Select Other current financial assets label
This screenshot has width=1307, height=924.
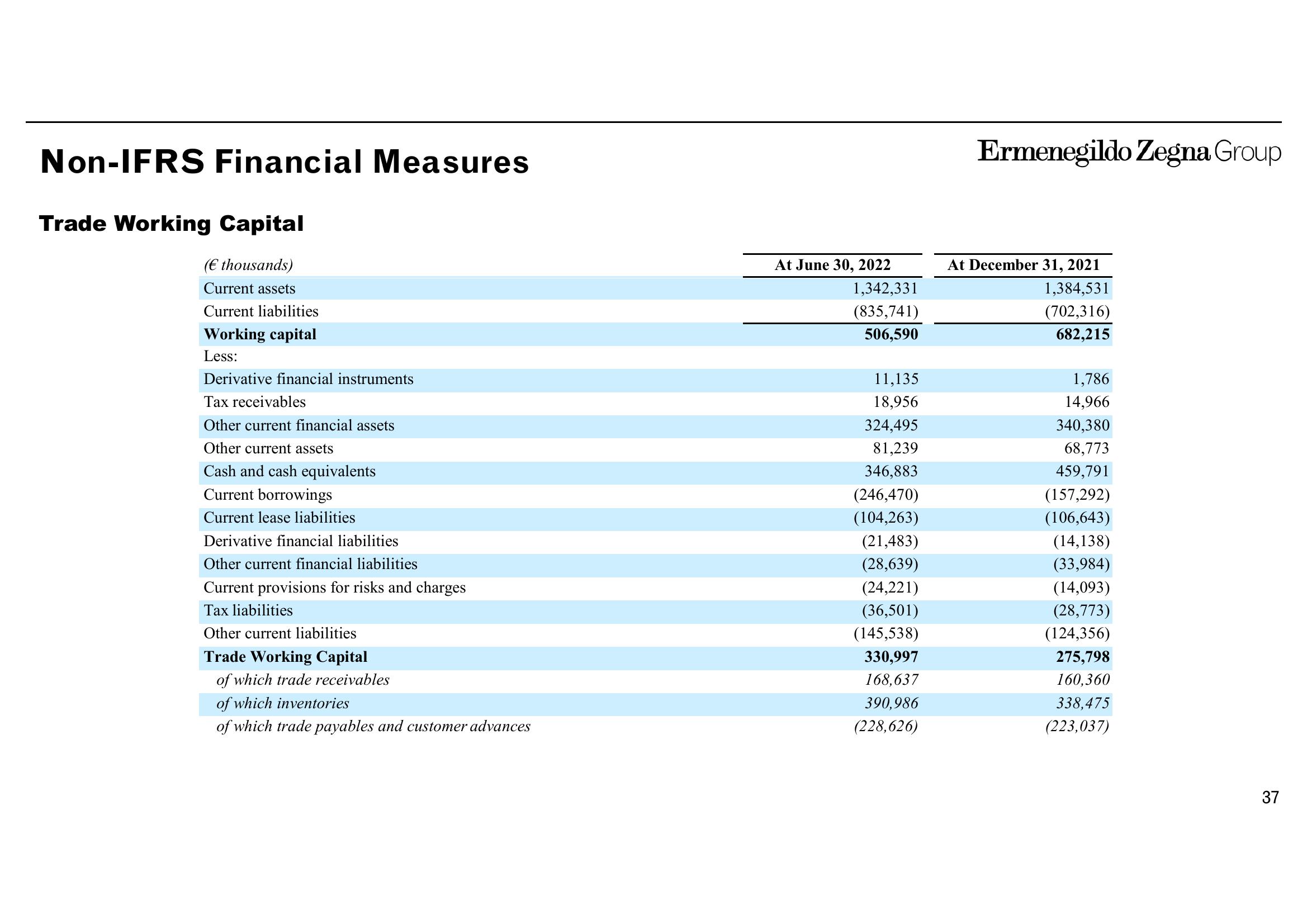click(x=299, y=426)
